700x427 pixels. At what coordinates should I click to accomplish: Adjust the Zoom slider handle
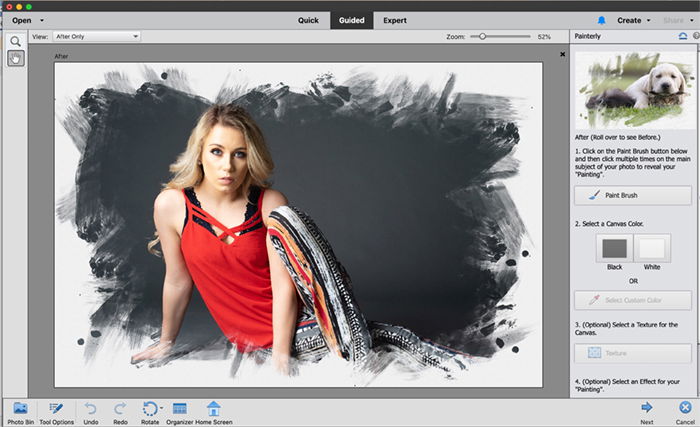(482, 37)
